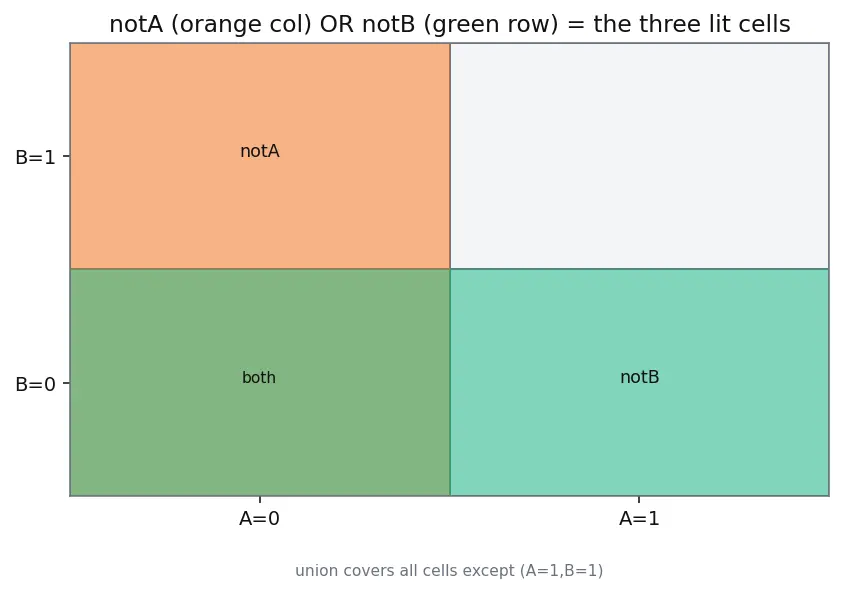Viewport: 843px width, 592px height.
Task: Click the notB text label
Action: click(639, 377)
